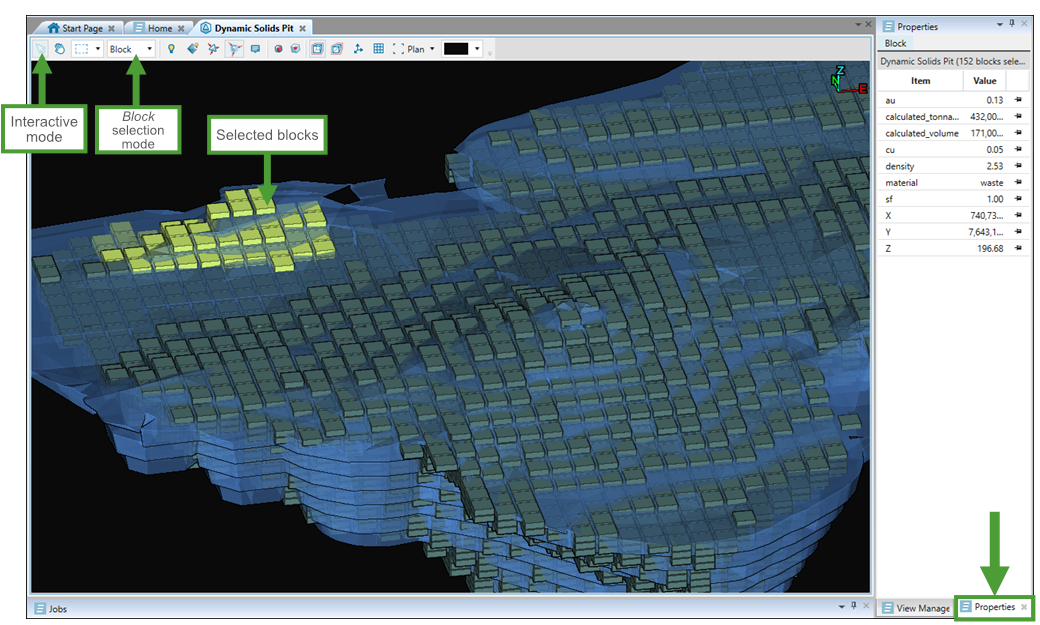The width and height of the screenshot is (1040, 625).
Task: Activate the interactive mode arrow tool
Action: click(x=41, y=48)
